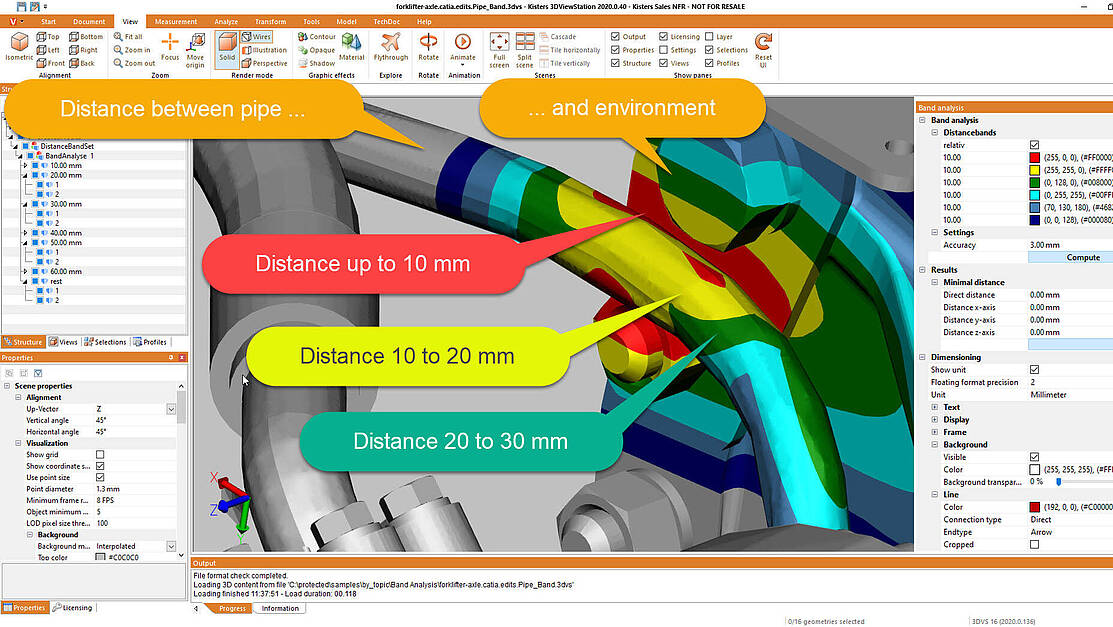Activate the Rotate tool

(428, 48)
